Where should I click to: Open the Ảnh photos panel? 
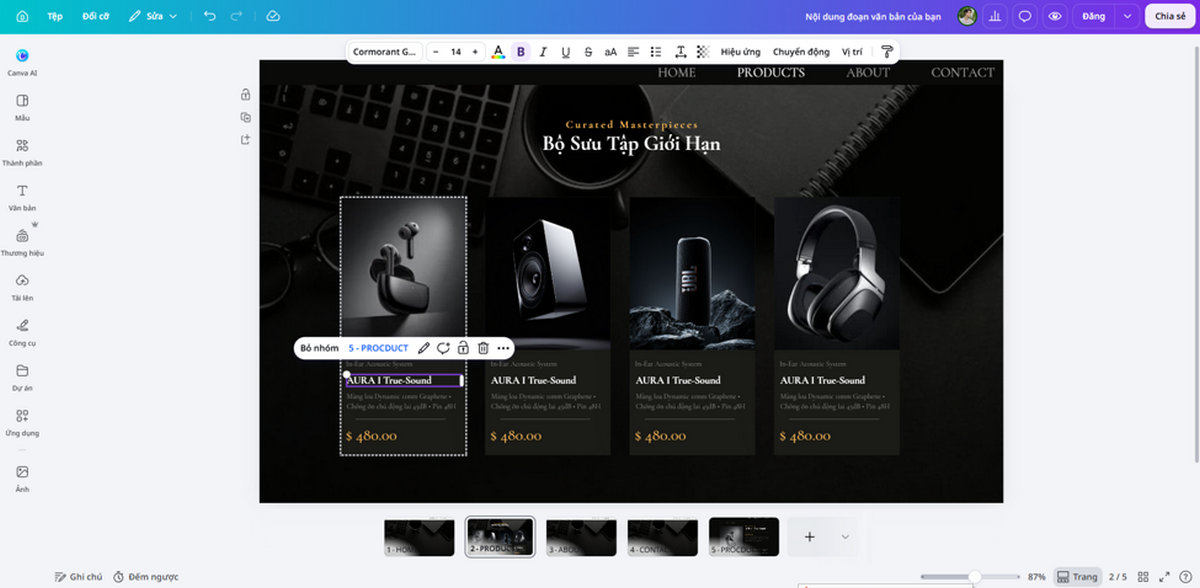tap(22, 477)
